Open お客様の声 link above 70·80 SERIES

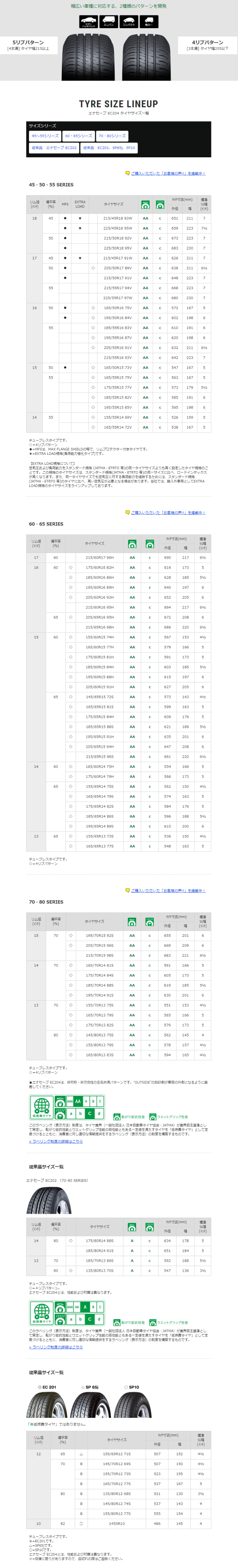(168, 891)
